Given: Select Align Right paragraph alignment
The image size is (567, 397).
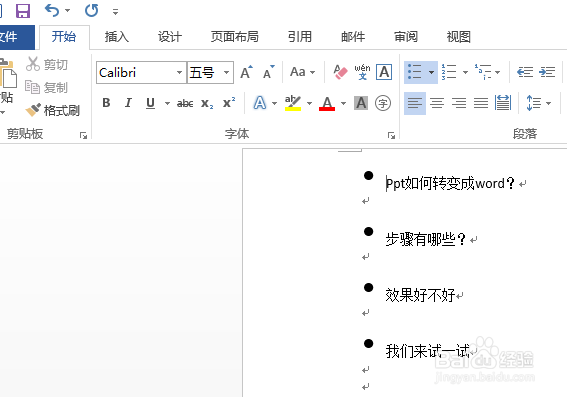Looking at the screenshot, I should coord(459,103).
